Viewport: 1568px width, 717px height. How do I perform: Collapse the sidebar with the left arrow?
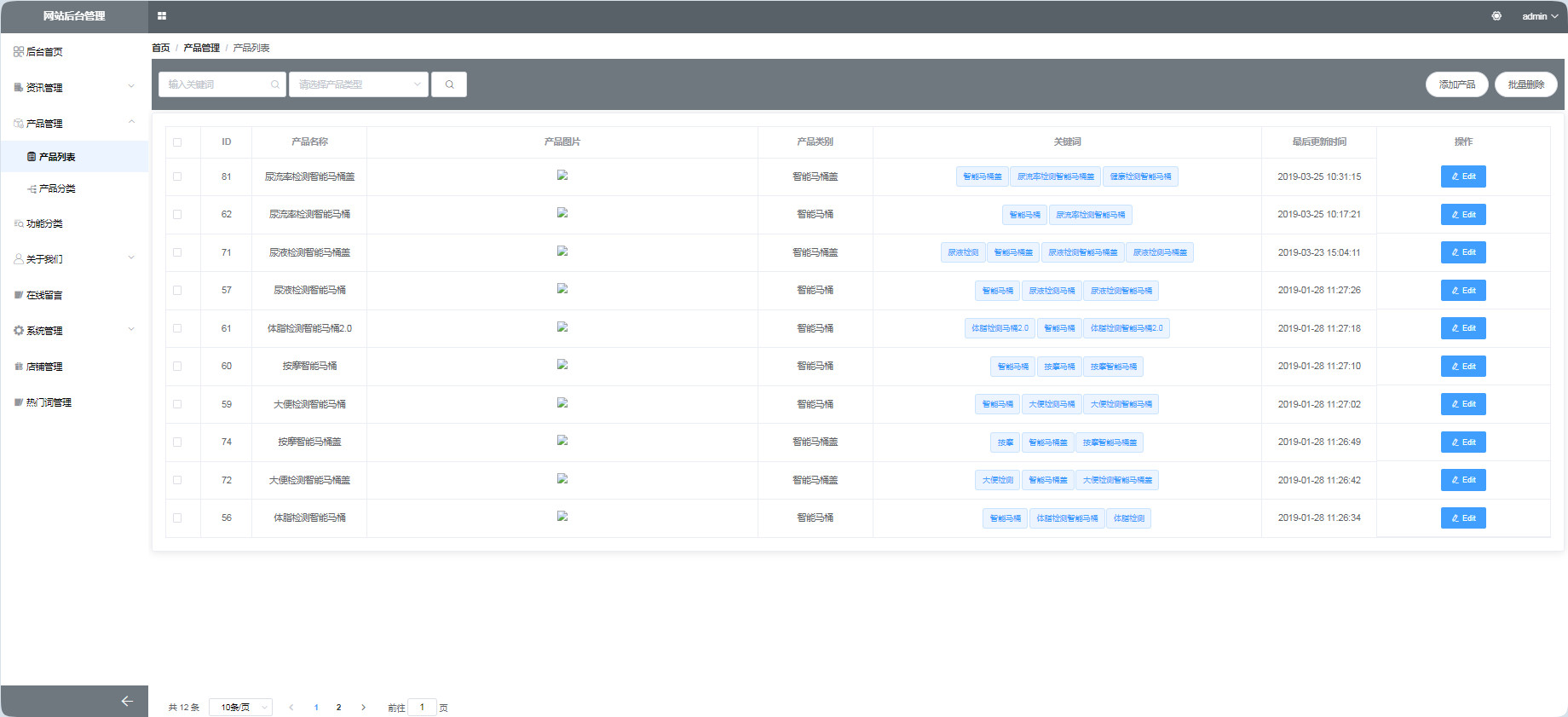[x=127, y=701]
